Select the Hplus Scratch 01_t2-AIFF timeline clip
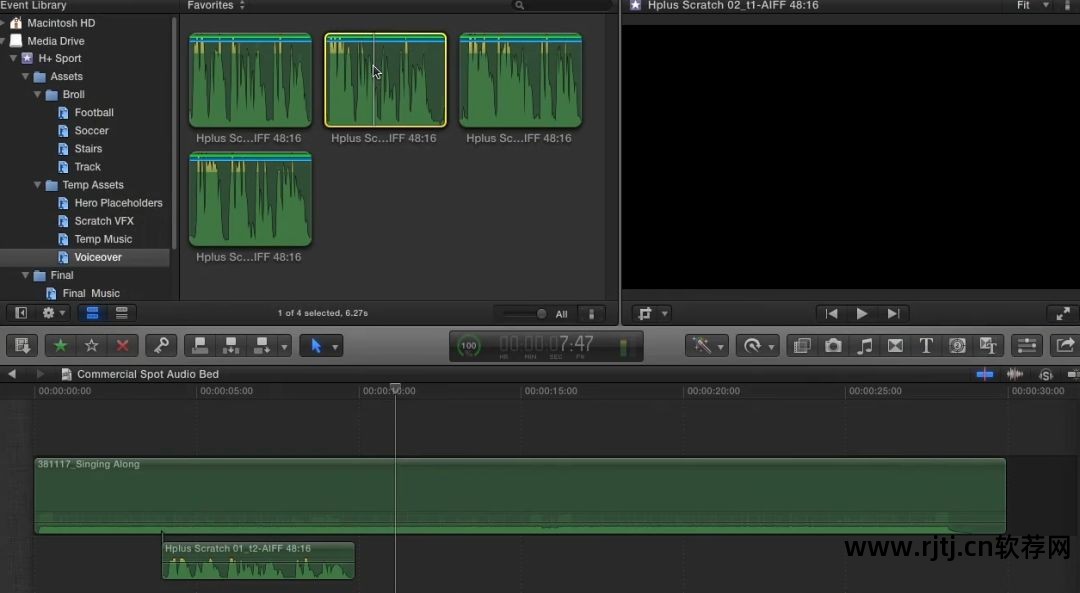Image resolution: width=1080 pixels, height=593 pixels. point(258,561)
